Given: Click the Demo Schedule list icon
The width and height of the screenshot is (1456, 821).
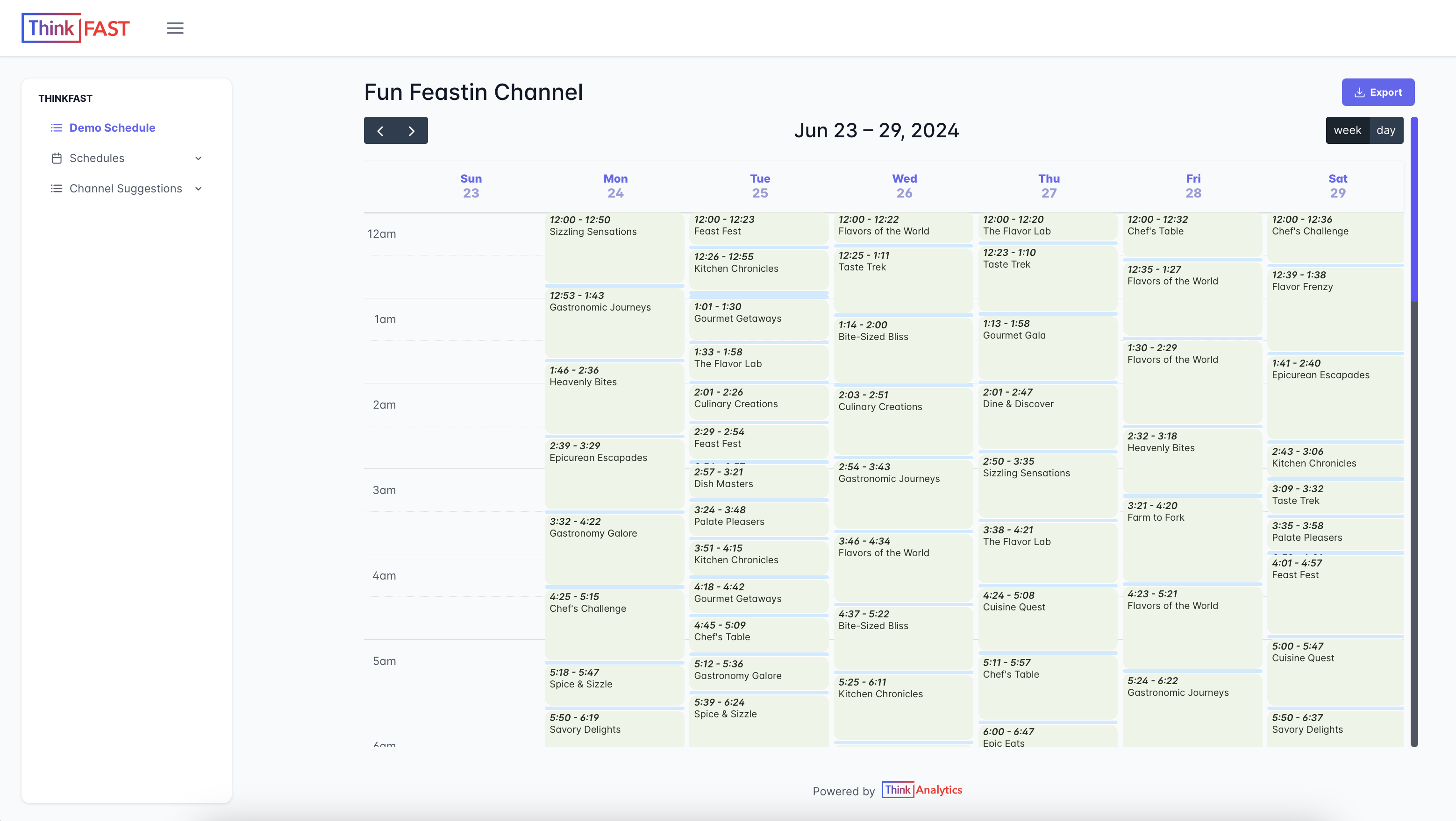Looking at the screenshot, I should point(57,127).
